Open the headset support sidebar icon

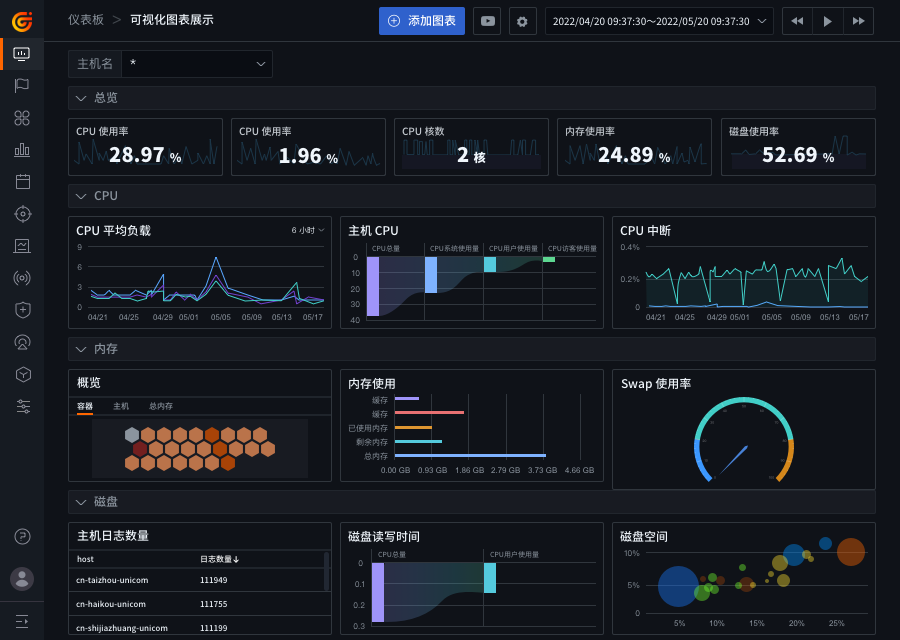[22, 343]
